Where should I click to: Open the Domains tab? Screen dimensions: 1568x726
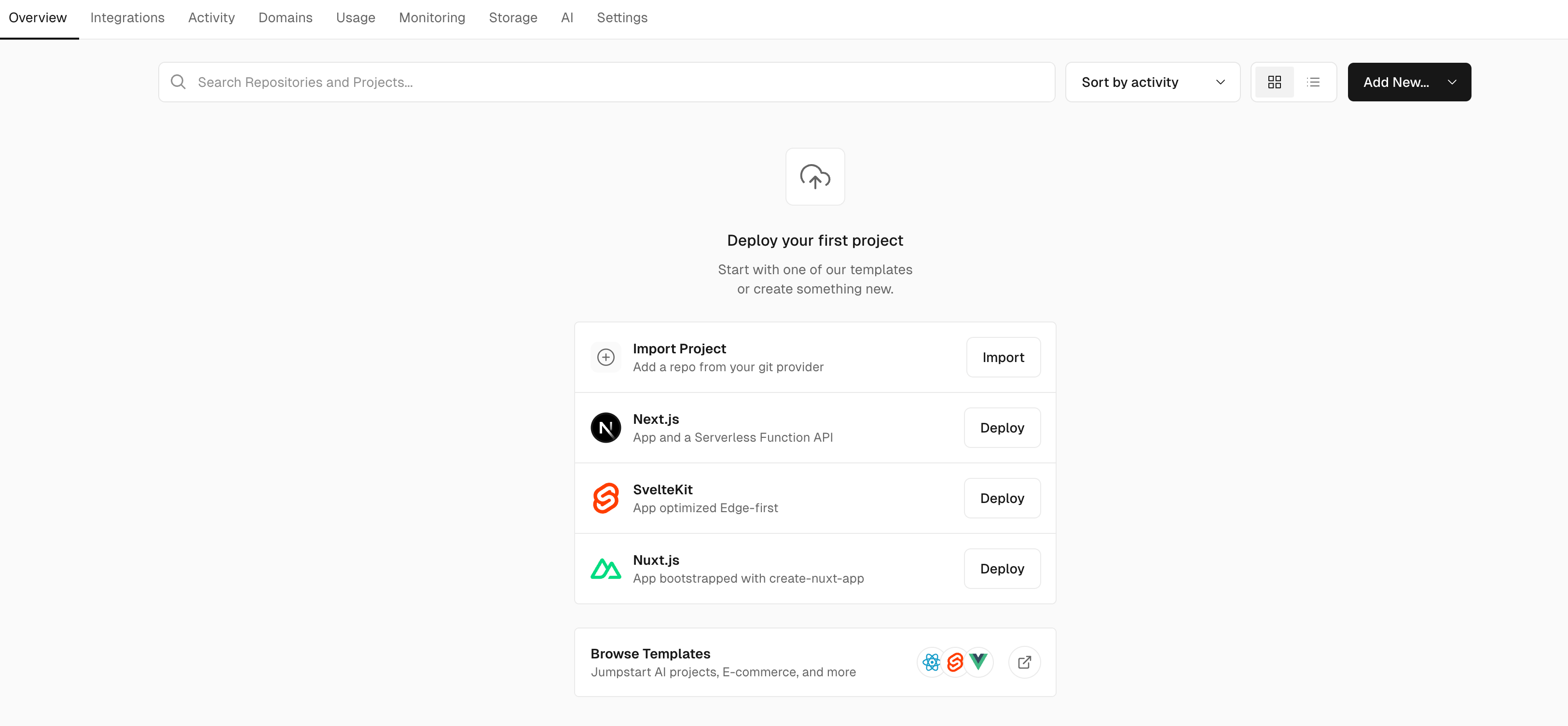285,18
